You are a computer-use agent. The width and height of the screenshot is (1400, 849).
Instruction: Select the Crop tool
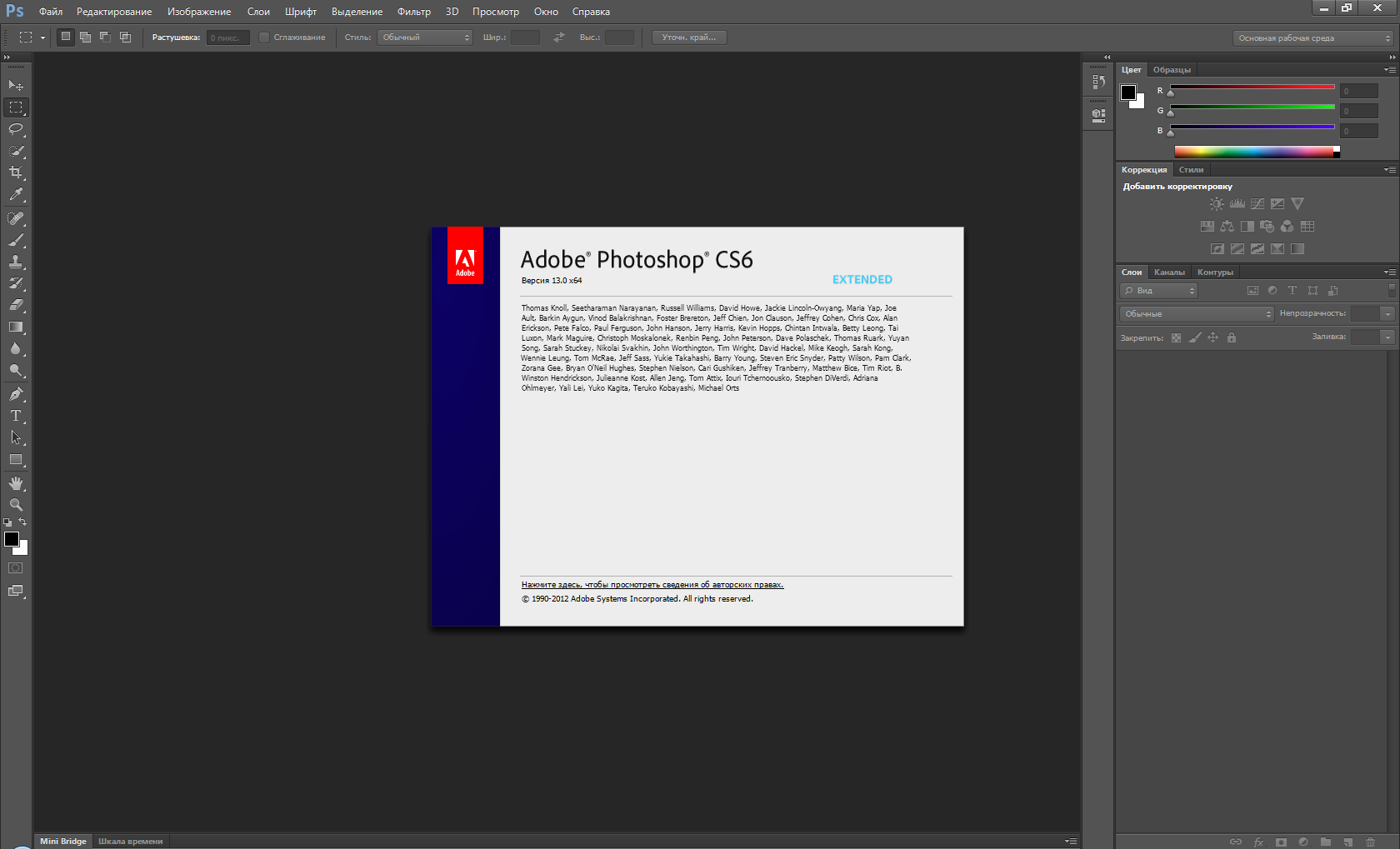16,172
